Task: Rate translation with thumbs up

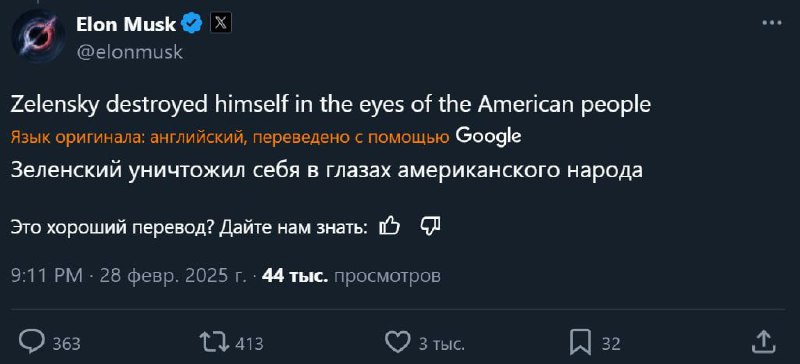Action: 390,226
